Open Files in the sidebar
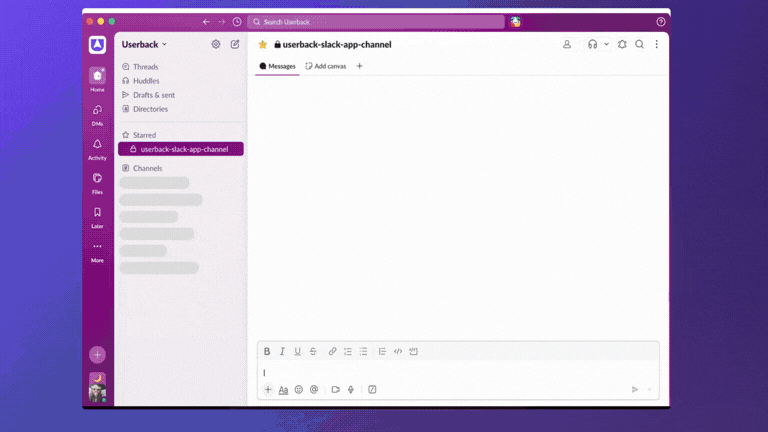 [x=97, y=184]
